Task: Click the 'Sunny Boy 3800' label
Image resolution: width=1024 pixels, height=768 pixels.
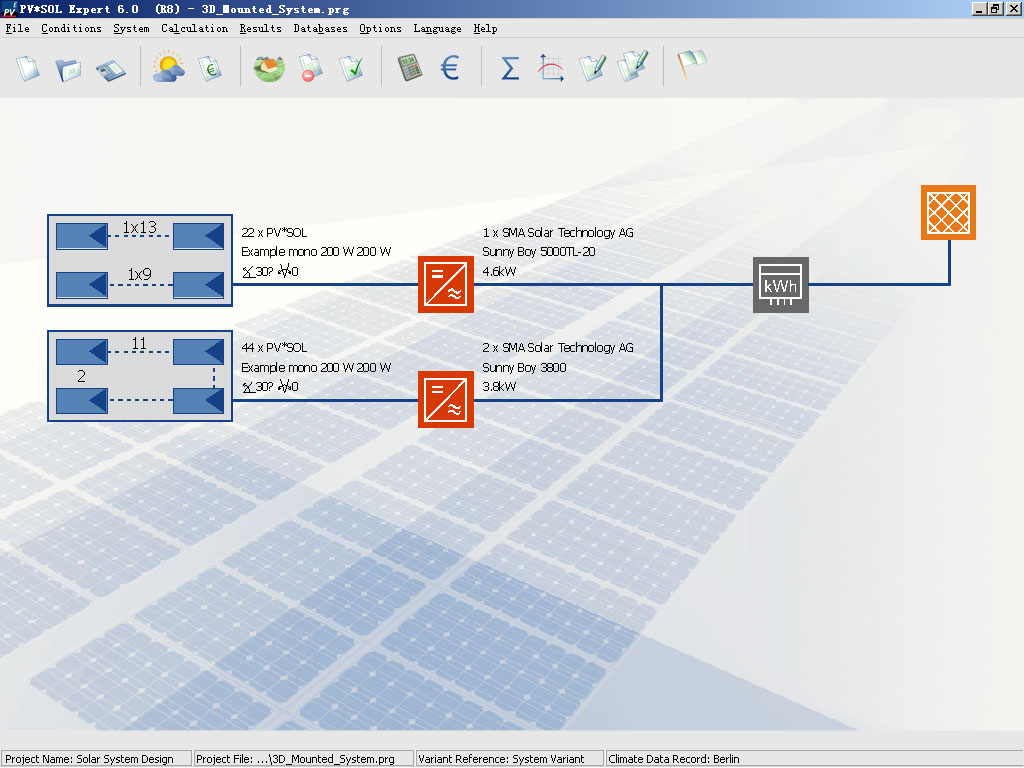Action: (524, 367)
